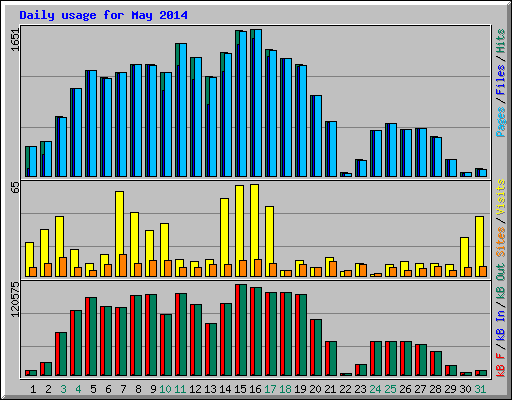The width and height of the screenshot is (512, 400).
Task: Click day 13 label on the axis
Action: click(210, 389)
